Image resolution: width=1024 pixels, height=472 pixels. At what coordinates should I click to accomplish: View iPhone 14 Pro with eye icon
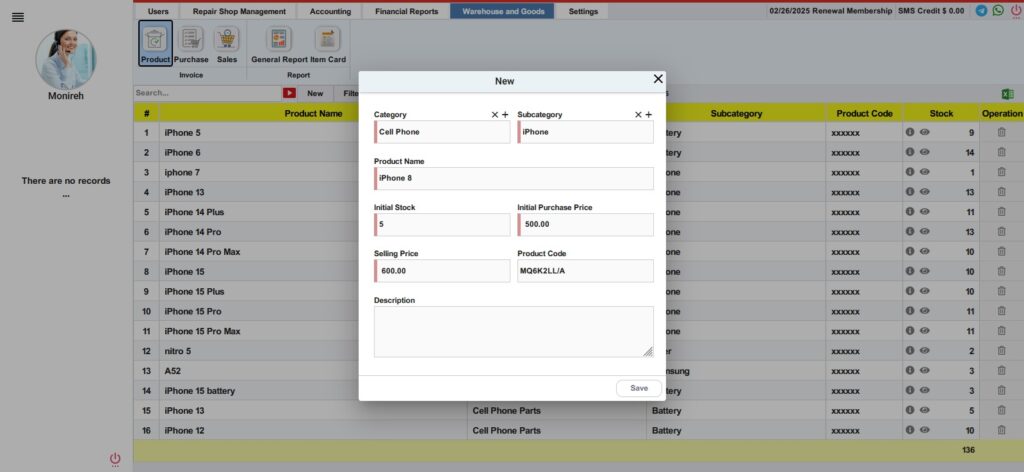(x=925, y=232)
